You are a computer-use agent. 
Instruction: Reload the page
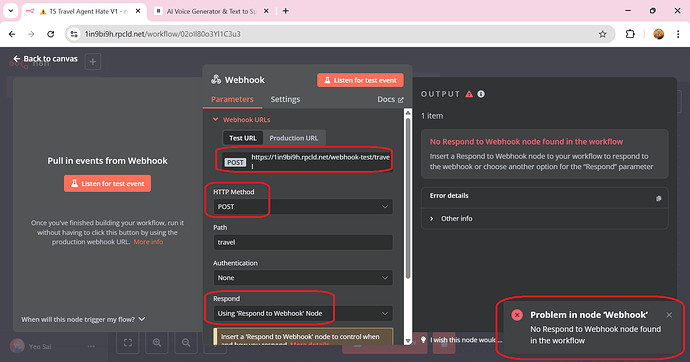point(51,34)
